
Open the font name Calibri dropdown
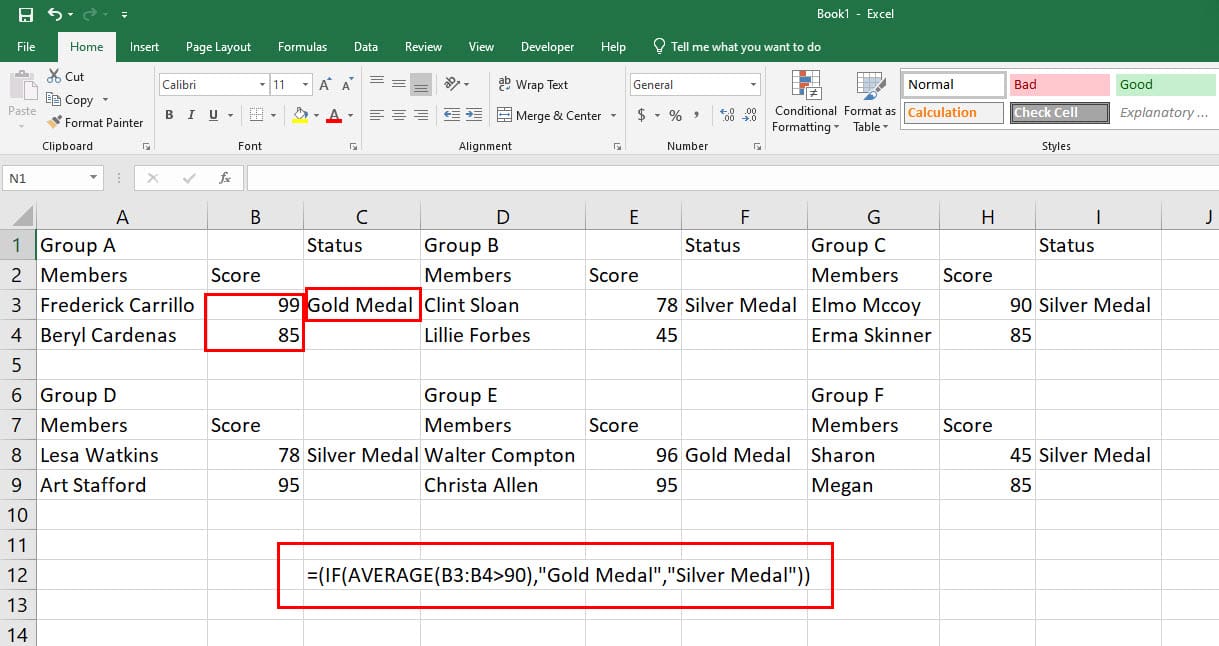pos(262,86)
